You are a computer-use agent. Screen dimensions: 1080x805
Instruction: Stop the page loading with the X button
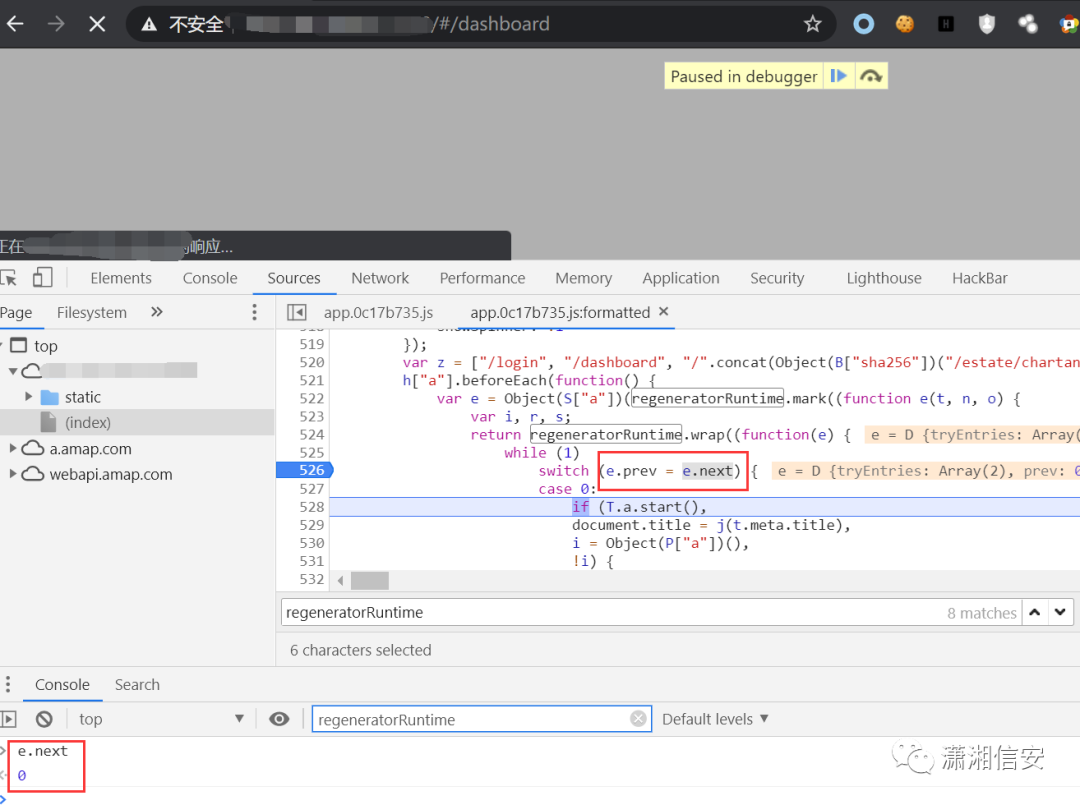[97, 24]
